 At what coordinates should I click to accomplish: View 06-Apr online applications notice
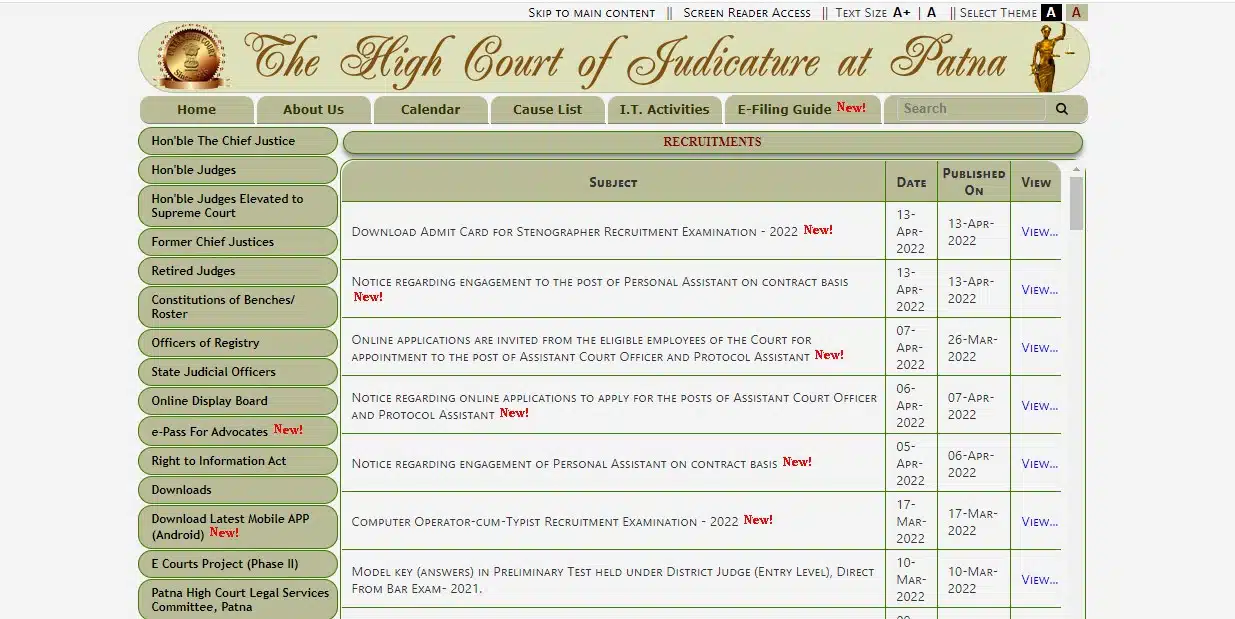coord(1039,406)
